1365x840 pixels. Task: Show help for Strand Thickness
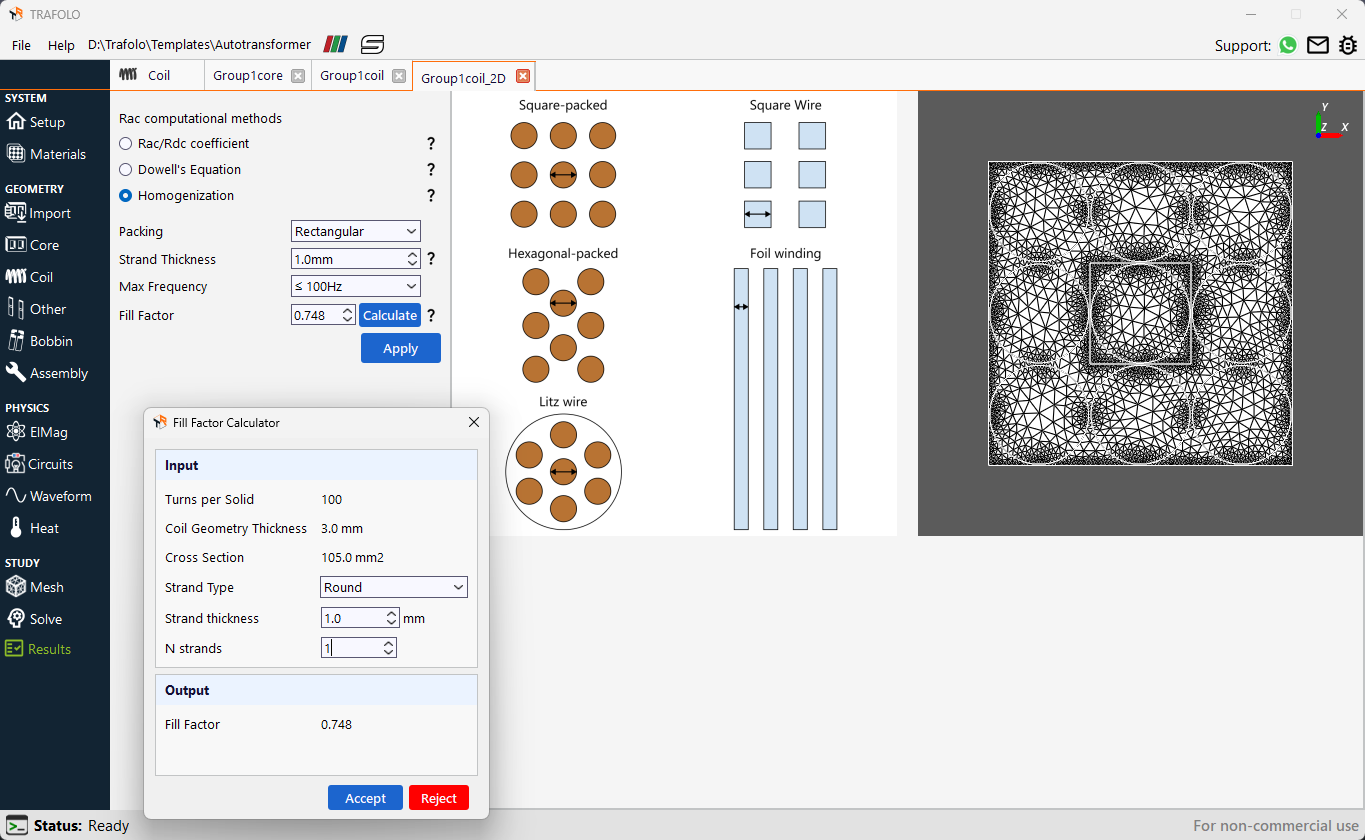pyautogui.click(x=431, y=259)
